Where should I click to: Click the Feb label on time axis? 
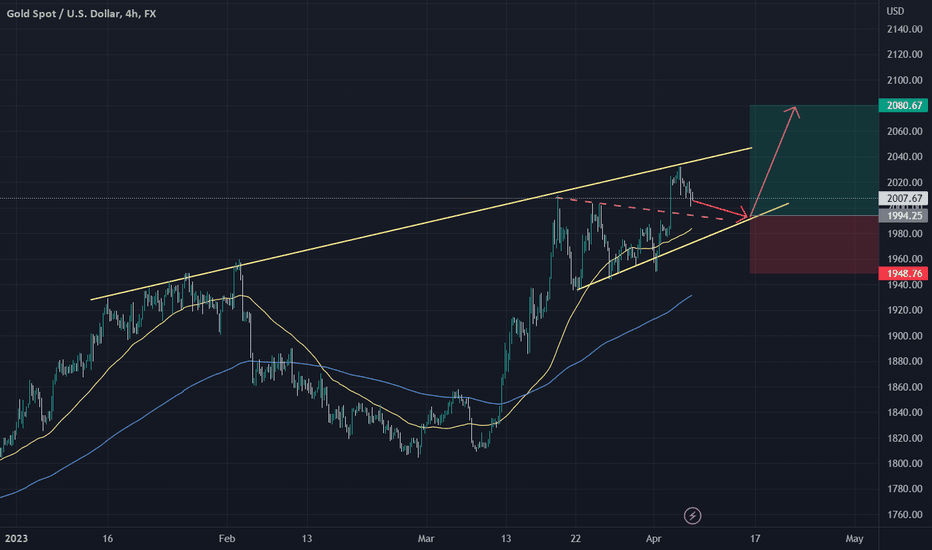[227, 539]
